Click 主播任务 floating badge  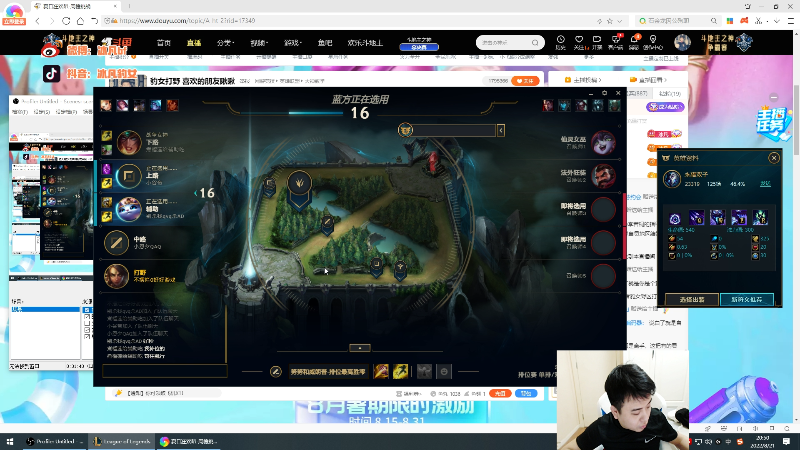[x=773, y=121]
